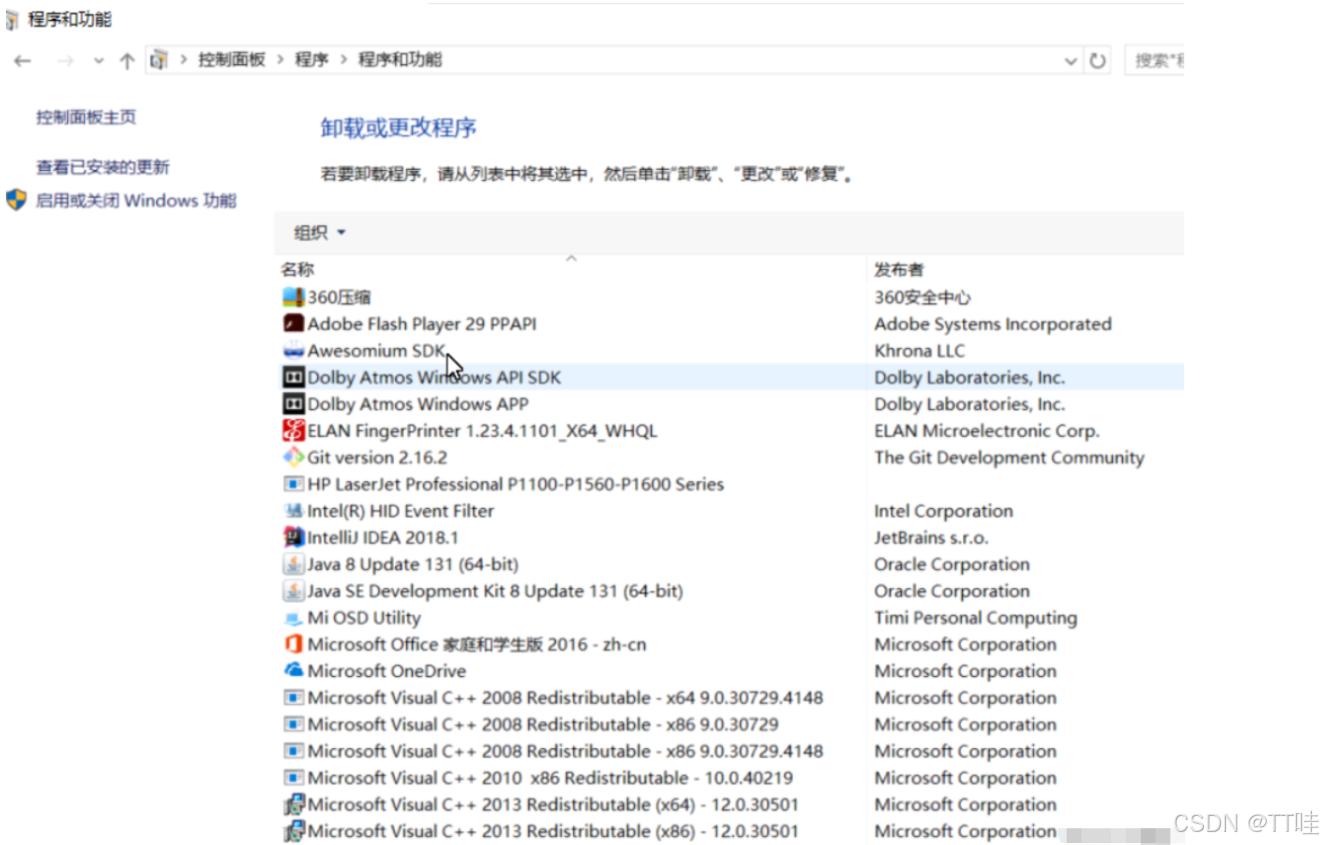Expand the chevron after 控制面板 breadcrumb
1323x845 pixels.
pos(280,60)
